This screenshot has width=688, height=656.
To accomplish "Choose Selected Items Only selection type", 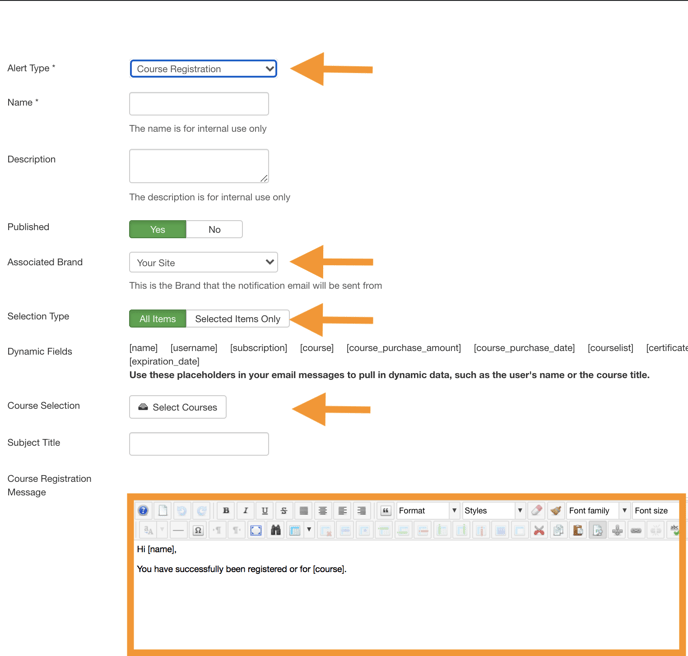I will click(237, 319).
